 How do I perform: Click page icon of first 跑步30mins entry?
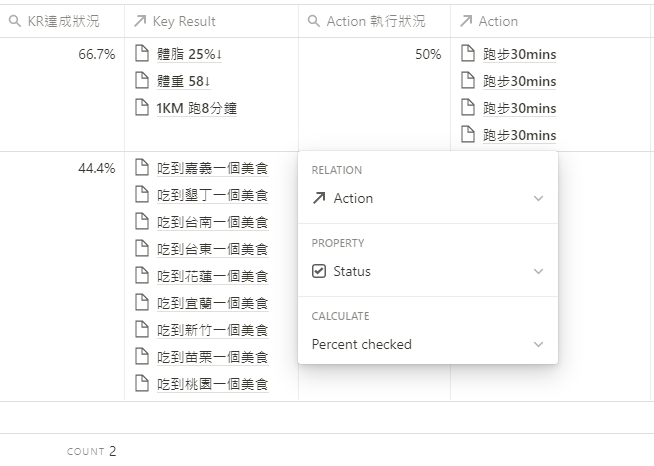click(468, 54)
